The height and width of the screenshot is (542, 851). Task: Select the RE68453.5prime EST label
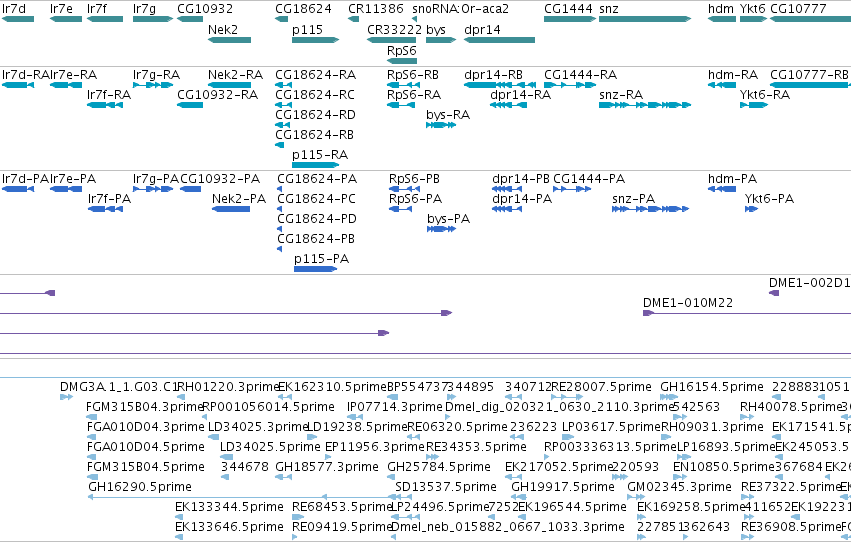[x=342, y=507]
